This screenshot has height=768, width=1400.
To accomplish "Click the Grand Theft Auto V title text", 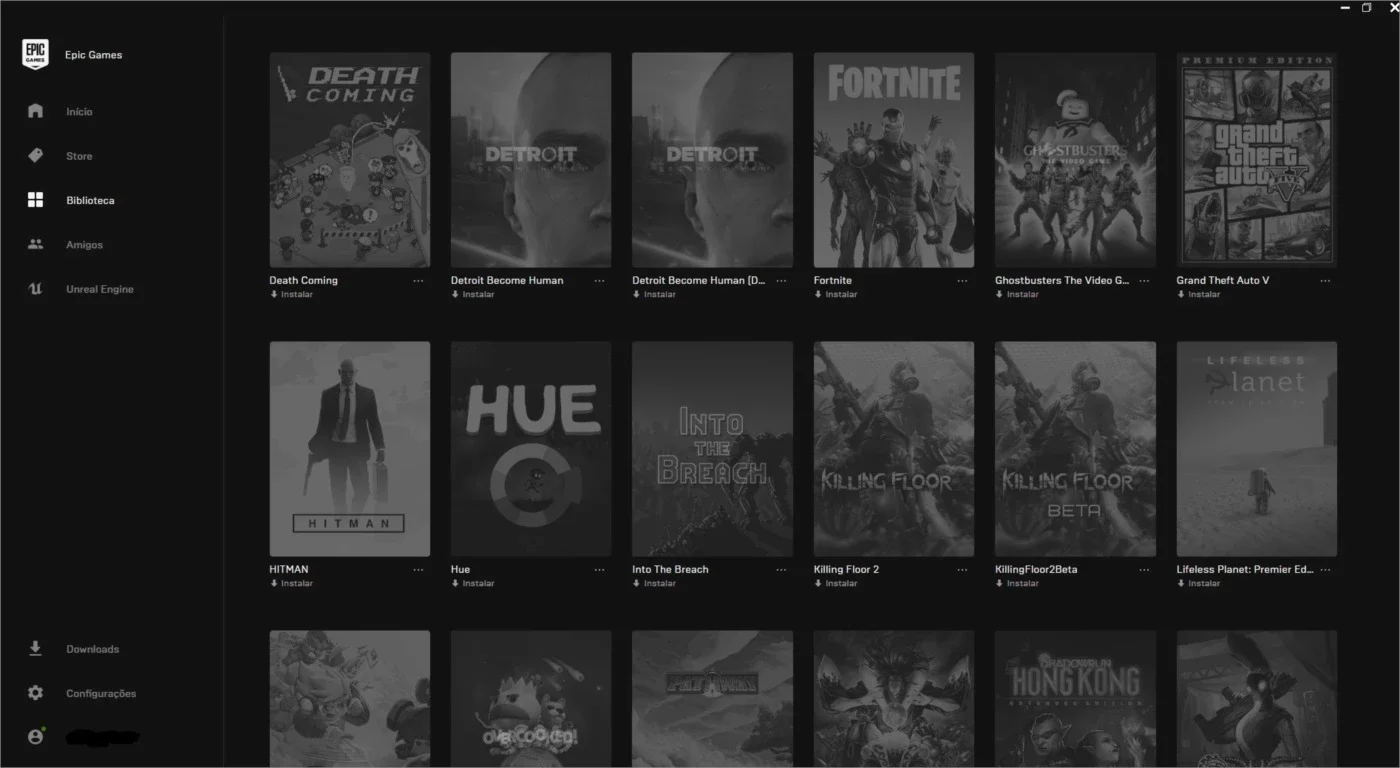I will pos(1223,281).
